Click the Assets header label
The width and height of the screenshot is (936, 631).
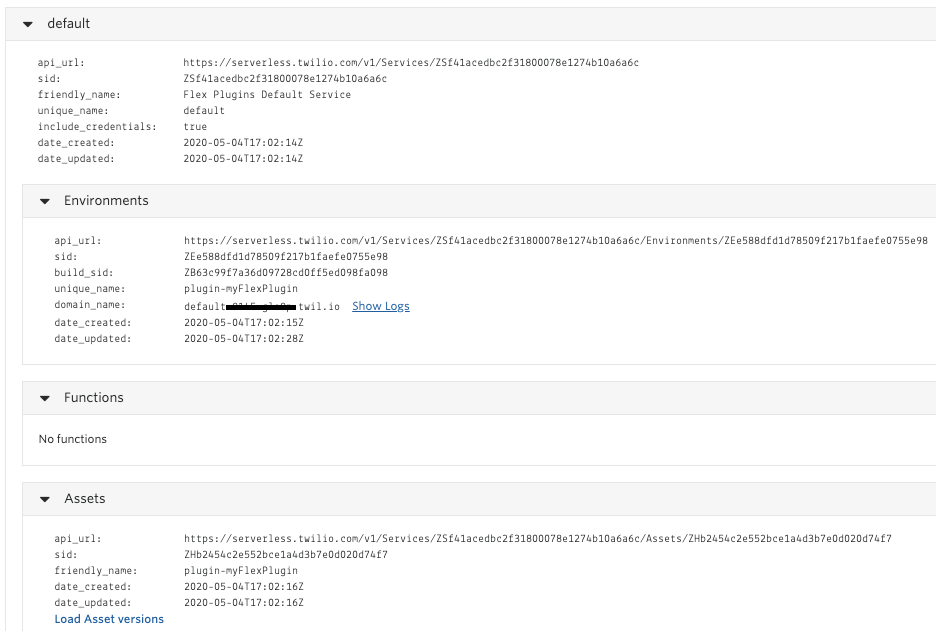[85, 498]
